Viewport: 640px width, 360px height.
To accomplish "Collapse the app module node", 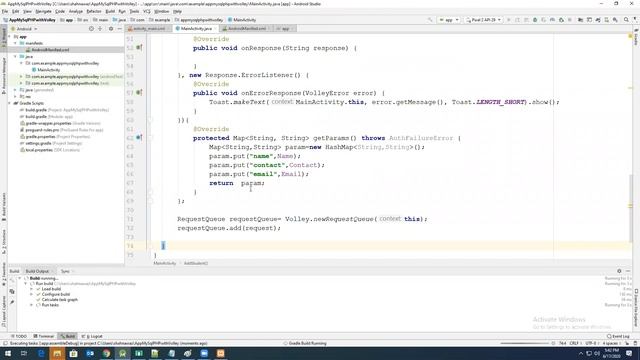I will click(10, 36).
